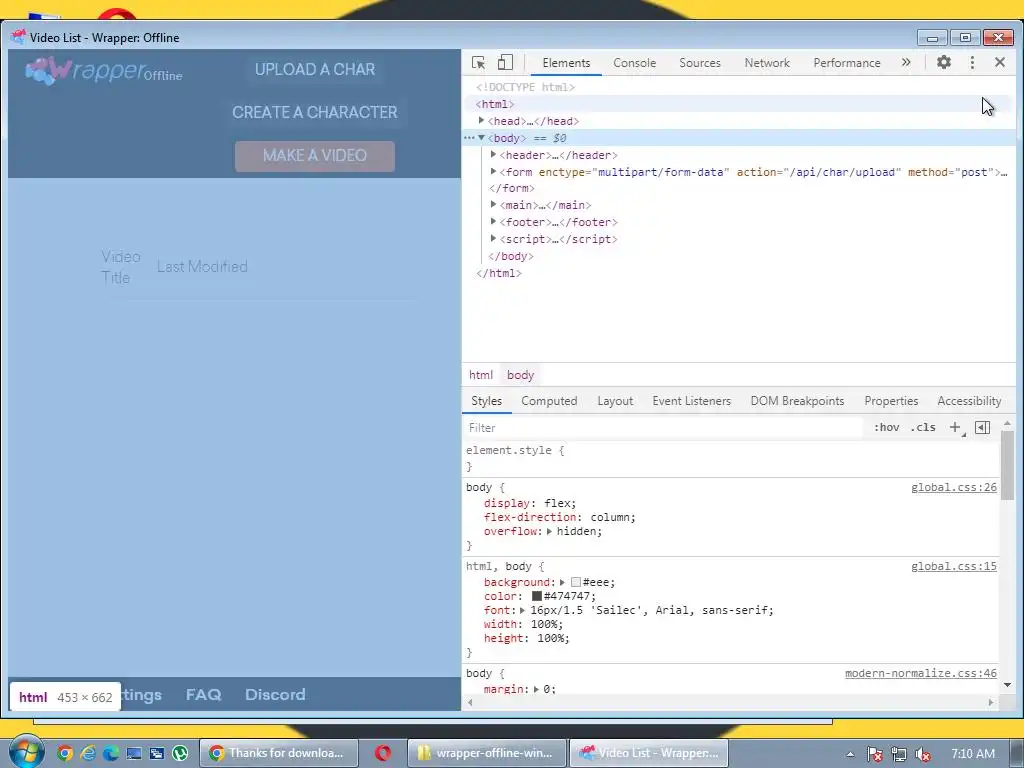Open the DevTools three-dot menu
This screenshot has width=1024, height=768.
(972, 63)
